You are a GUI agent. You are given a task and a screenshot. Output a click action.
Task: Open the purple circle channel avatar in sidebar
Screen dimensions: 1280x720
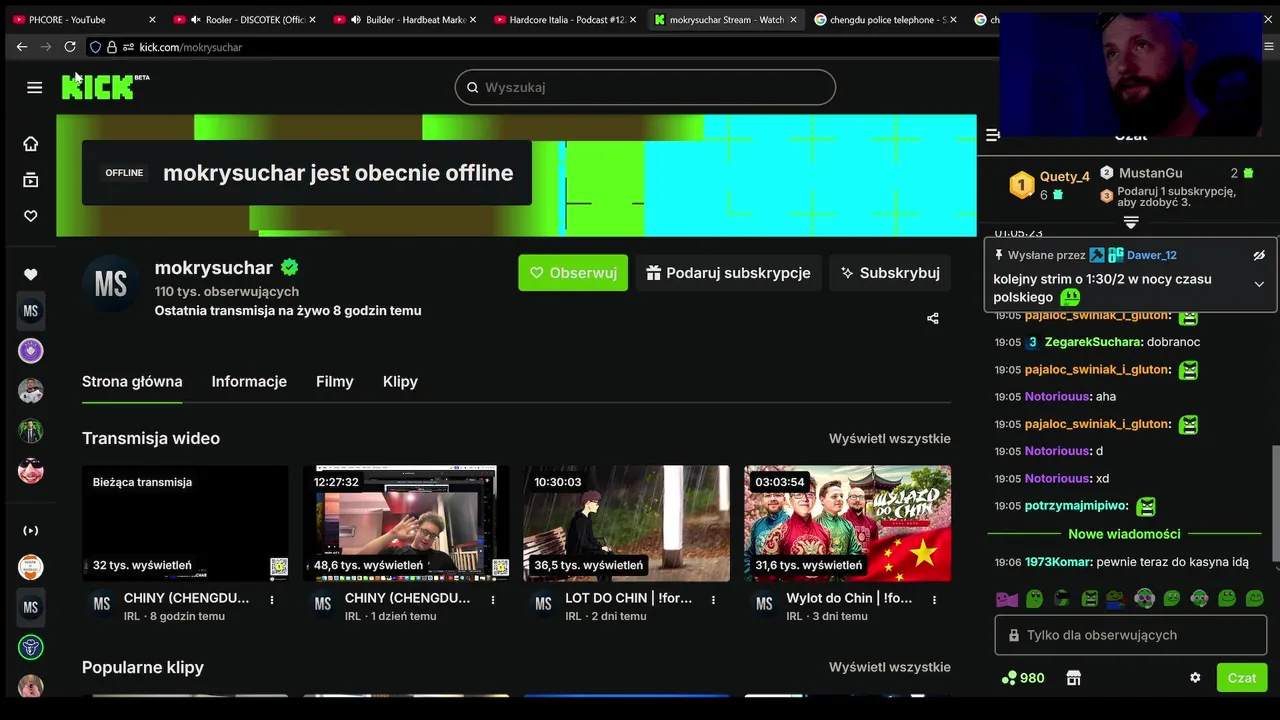click(x=31, y=351)
